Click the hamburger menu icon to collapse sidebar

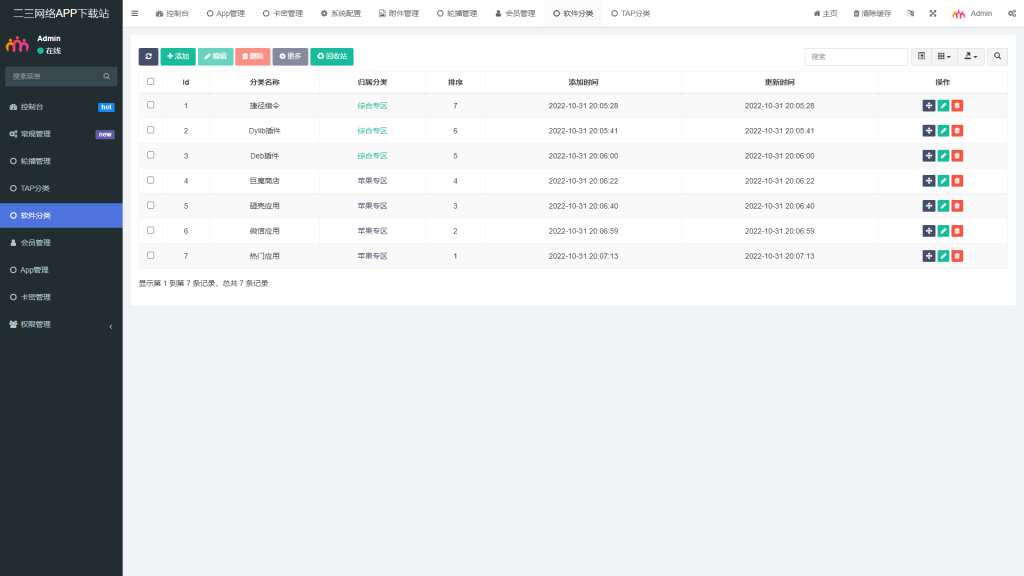click(x=135, y=14)
